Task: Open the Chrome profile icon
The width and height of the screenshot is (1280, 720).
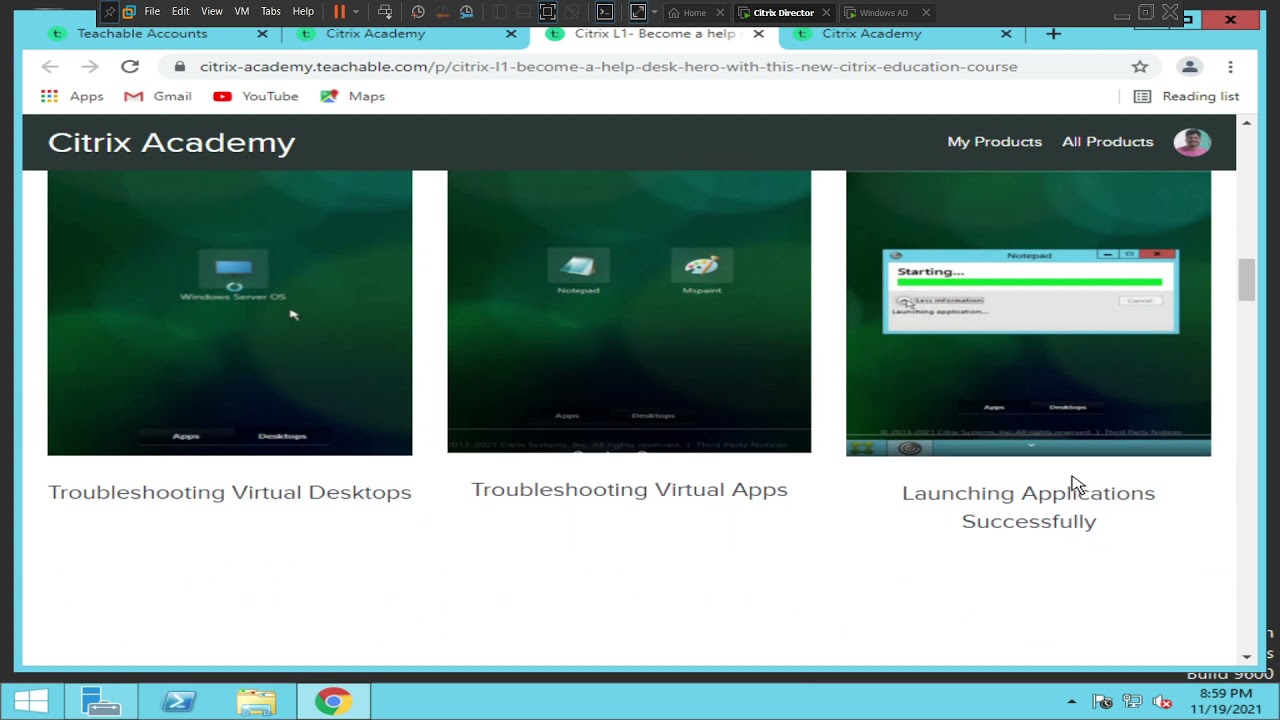Action: 1189,66
